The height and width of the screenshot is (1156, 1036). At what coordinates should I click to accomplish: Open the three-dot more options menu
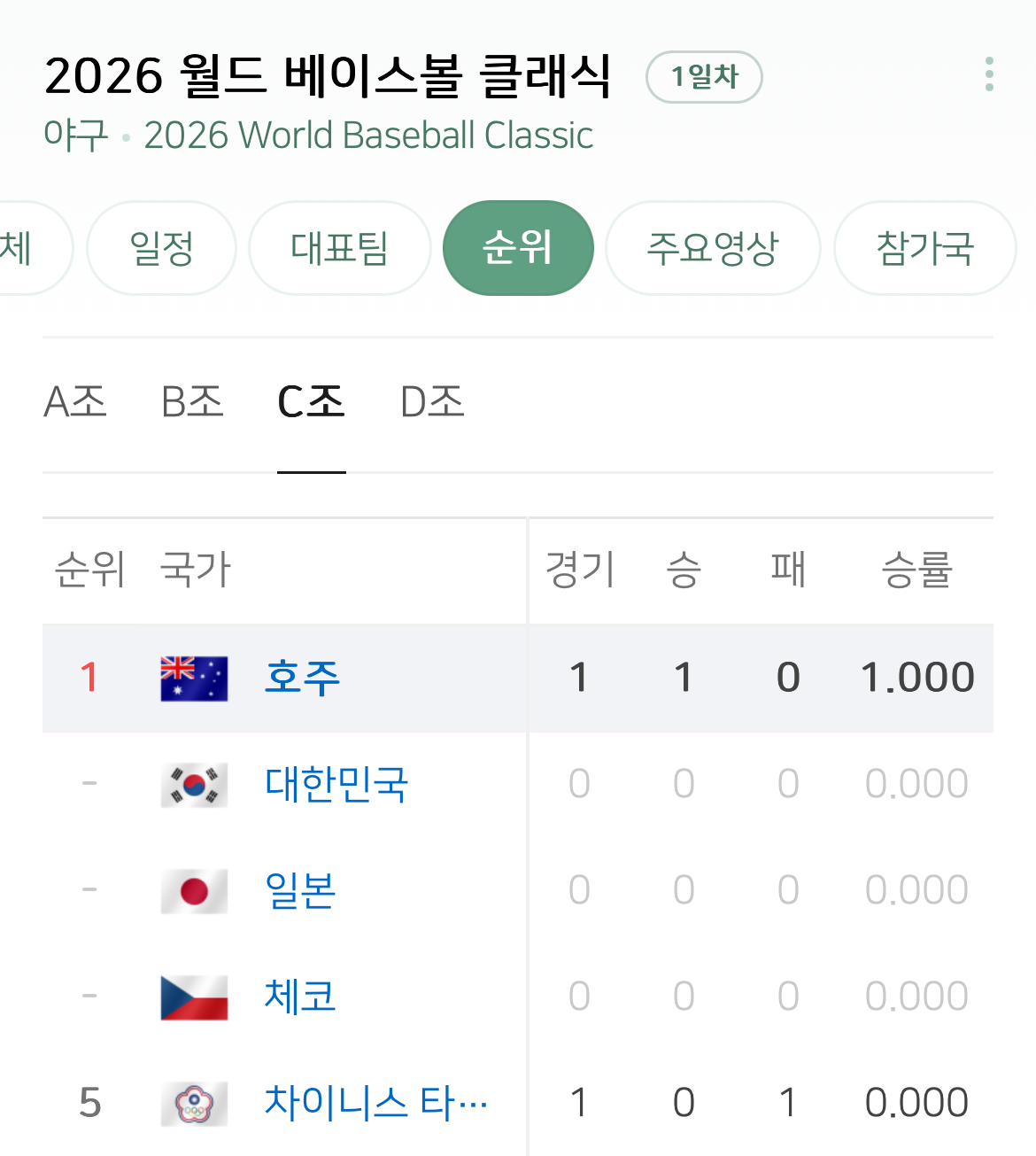click(989, 74)
